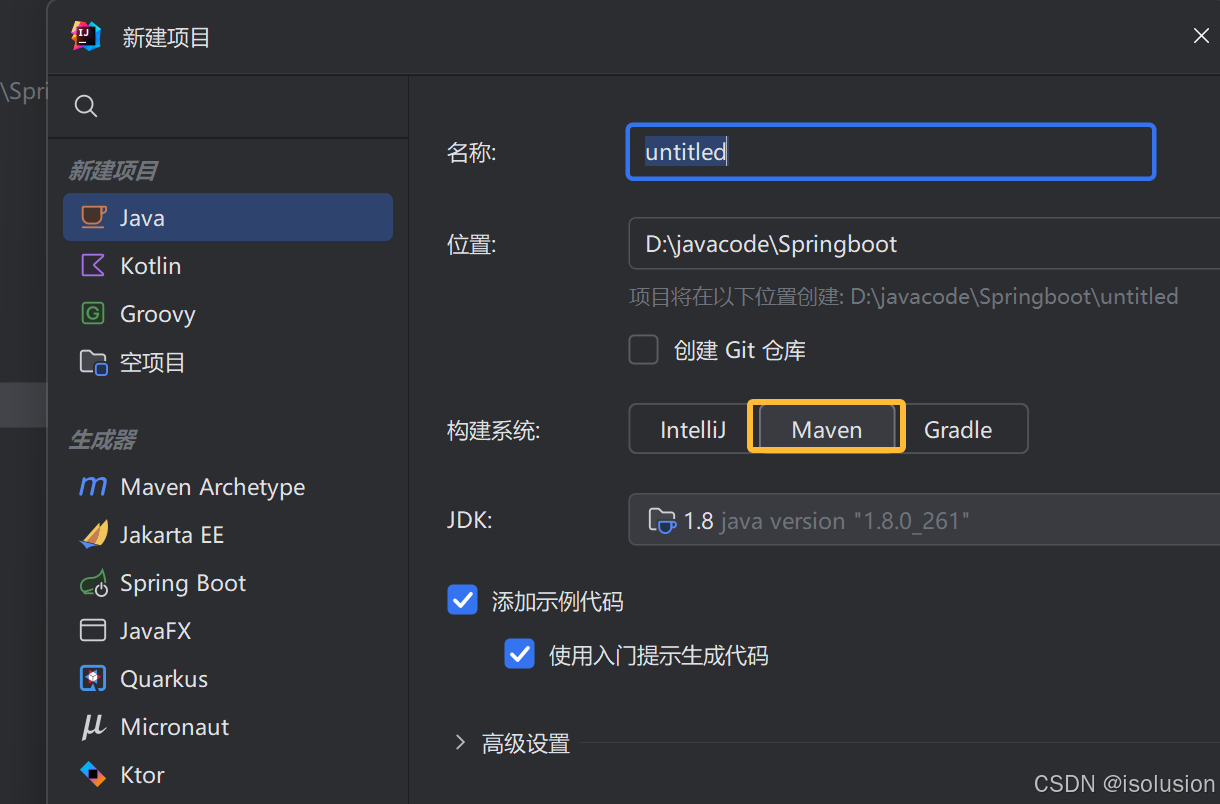Click the JDK: label
The image size is (1220, 804).
pyautogui.click(x=469, y=520)
